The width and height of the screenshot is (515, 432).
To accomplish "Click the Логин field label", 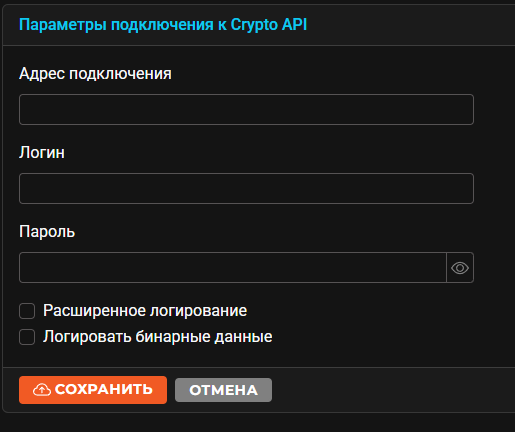I will tap(42, 153).
